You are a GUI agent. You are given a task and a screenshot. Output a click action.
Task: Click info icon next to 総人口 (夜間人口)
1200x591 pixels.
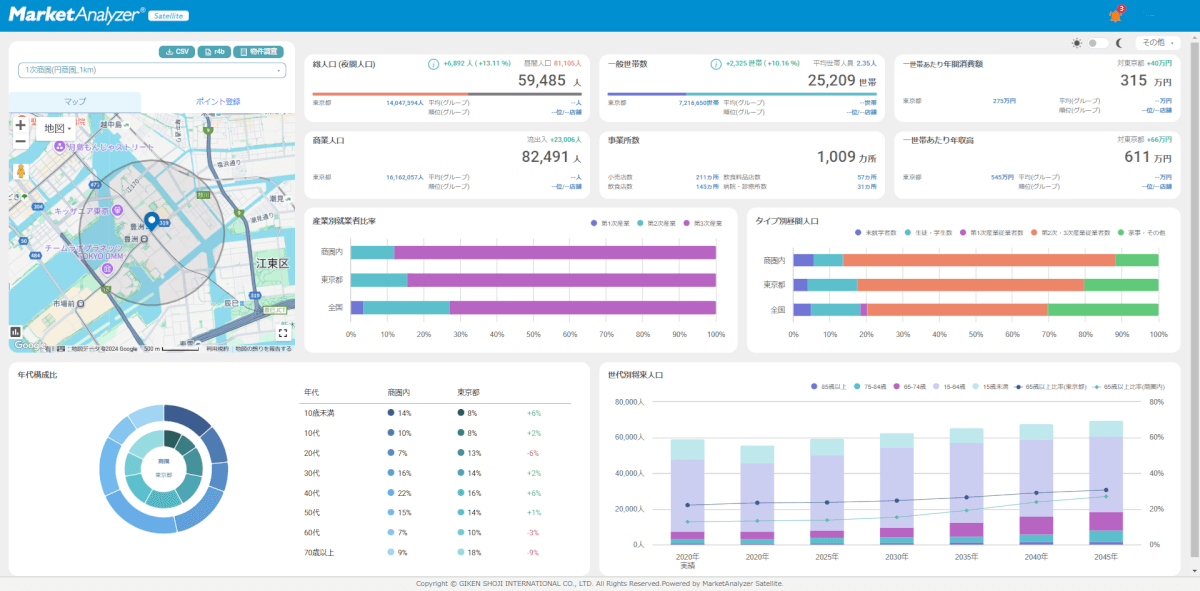tap(433, 64)
